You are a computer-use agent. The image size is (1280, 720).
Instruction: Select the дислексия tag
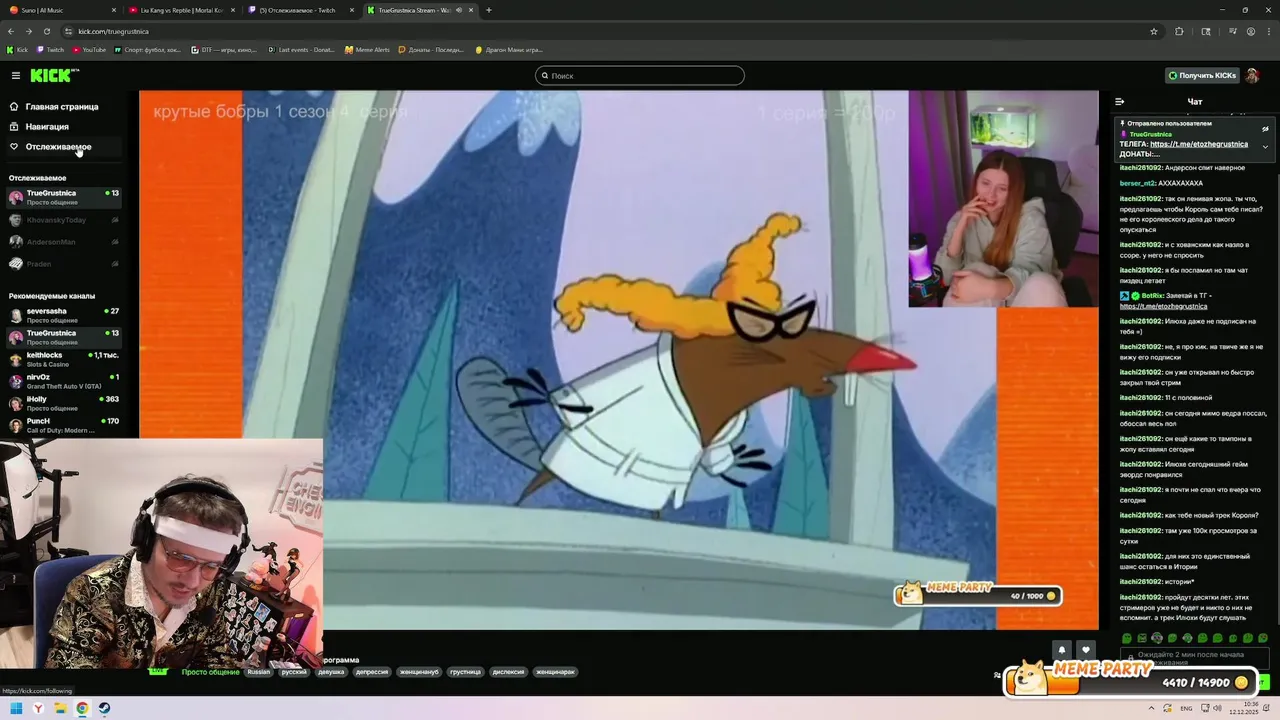(x=509, y=672)
